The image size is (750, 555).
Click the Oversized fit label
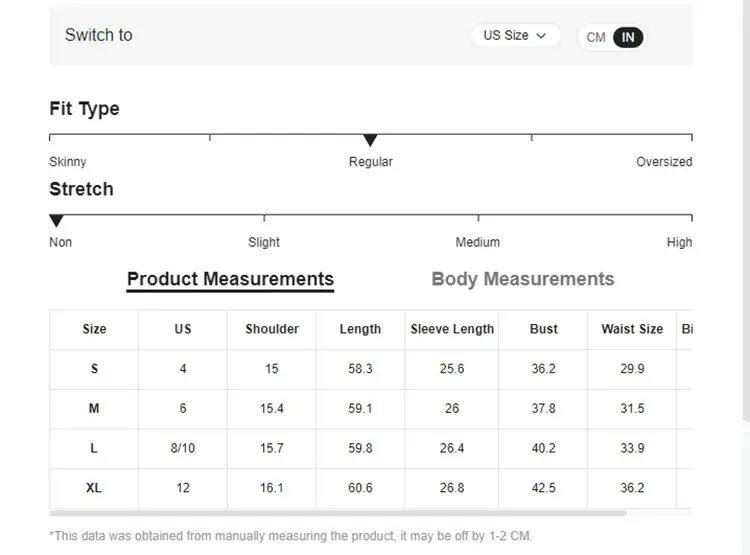(664, 162)
